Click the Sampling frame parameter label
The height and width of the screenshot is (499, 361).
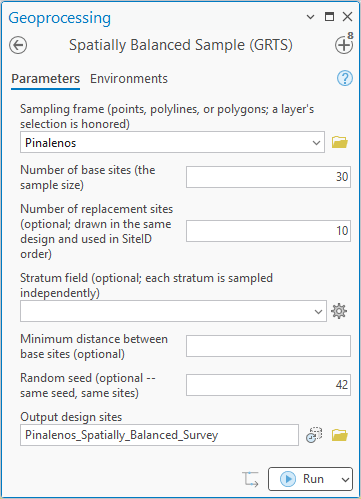tap(167, 116)
